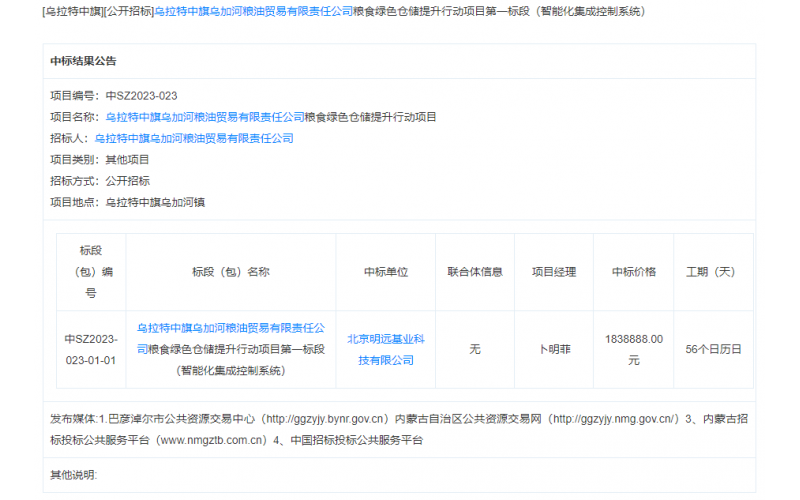Click the 工期（天）column header
This screenshot has width=800, height=500.
pos(710,272)
